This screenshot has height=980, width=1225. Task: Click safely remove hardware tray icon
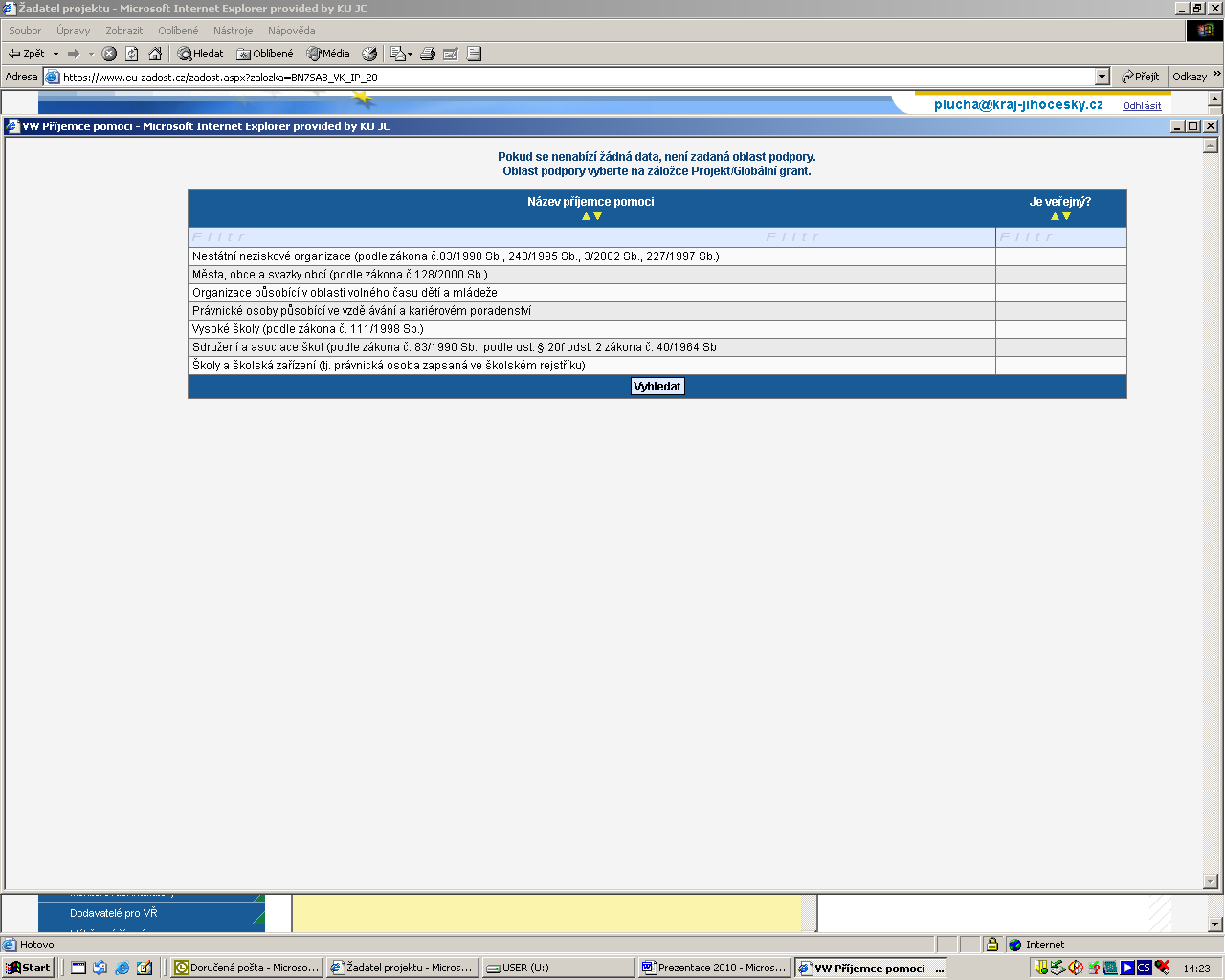pos(1058,968)
